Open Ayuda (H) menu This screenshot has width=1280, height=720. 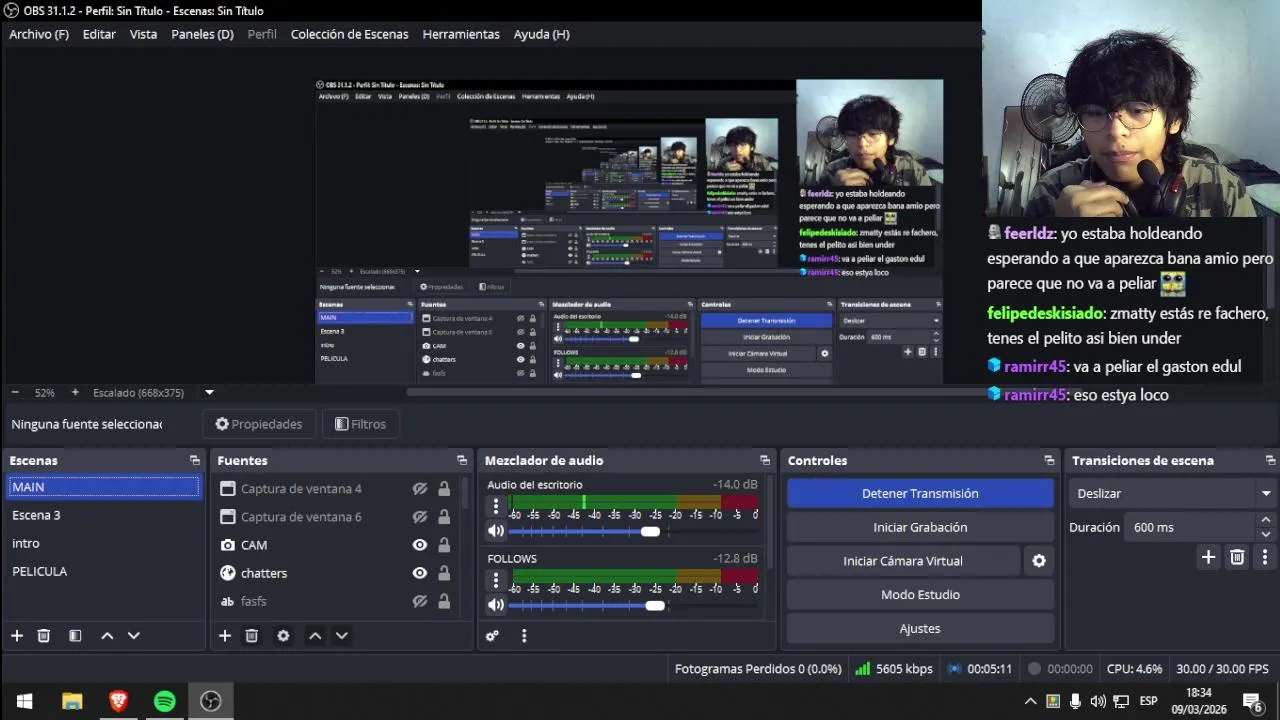541,34
